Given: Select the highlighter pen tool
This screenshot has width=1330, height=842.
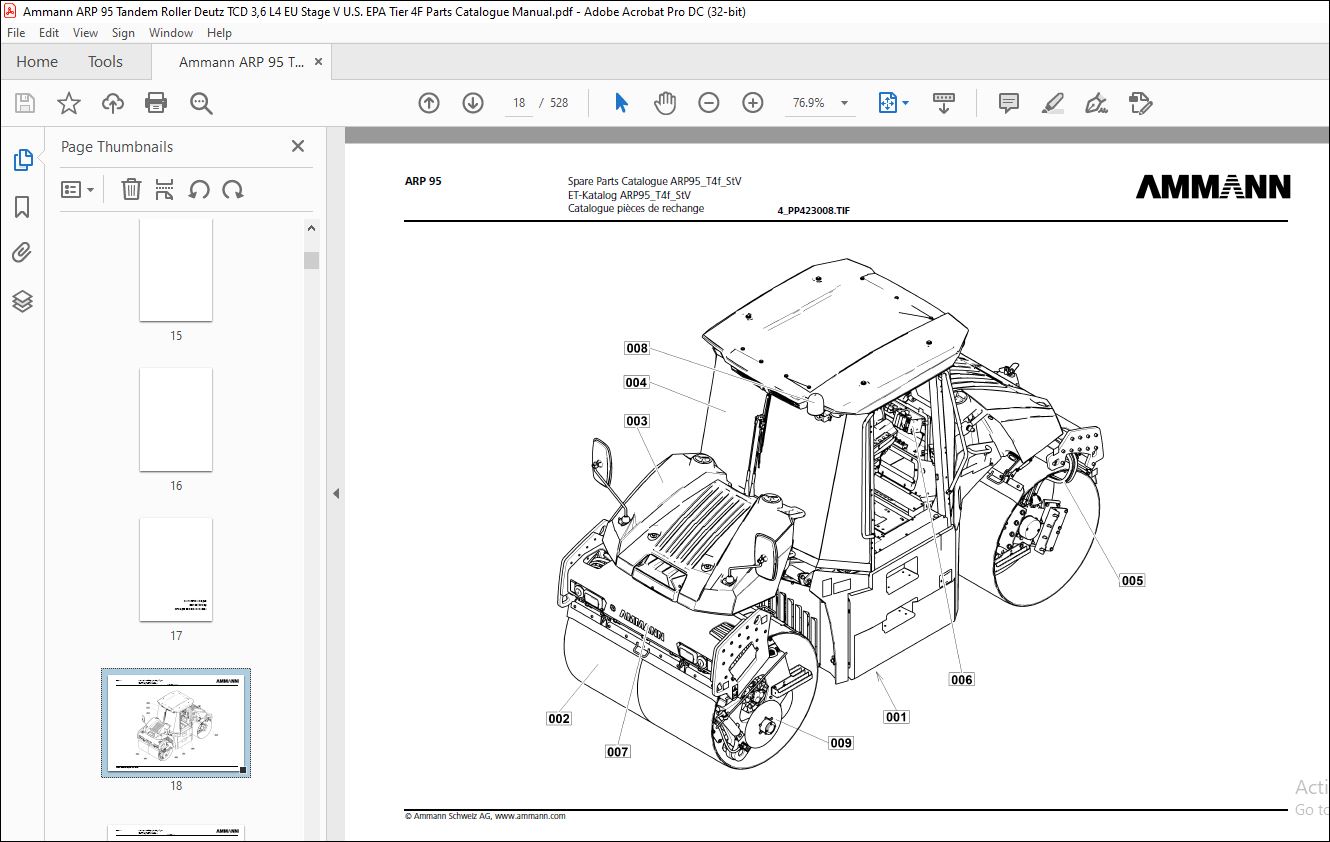Looking at the screenshot, I should tap(1052, 103).
